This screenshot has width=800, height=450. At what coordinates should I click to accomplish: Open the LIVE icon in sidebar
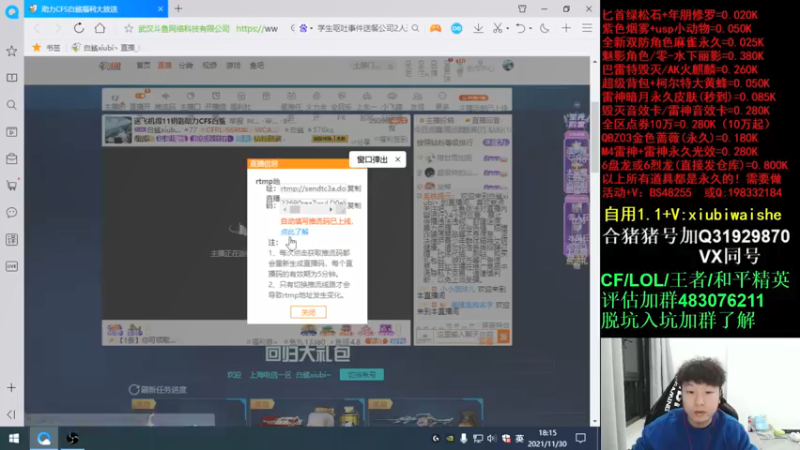tap(11, 266)
